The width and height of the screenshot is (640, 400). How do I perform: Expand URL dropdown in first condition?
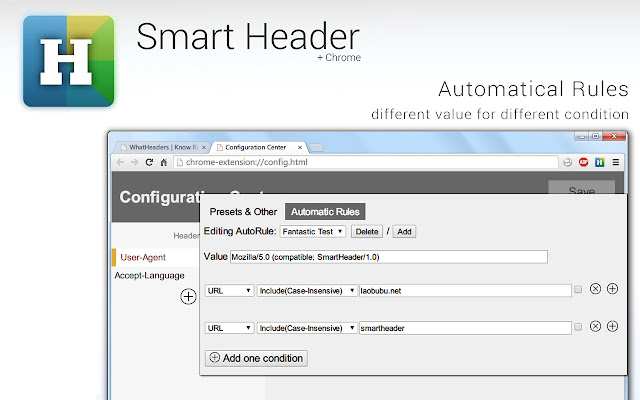230,290
